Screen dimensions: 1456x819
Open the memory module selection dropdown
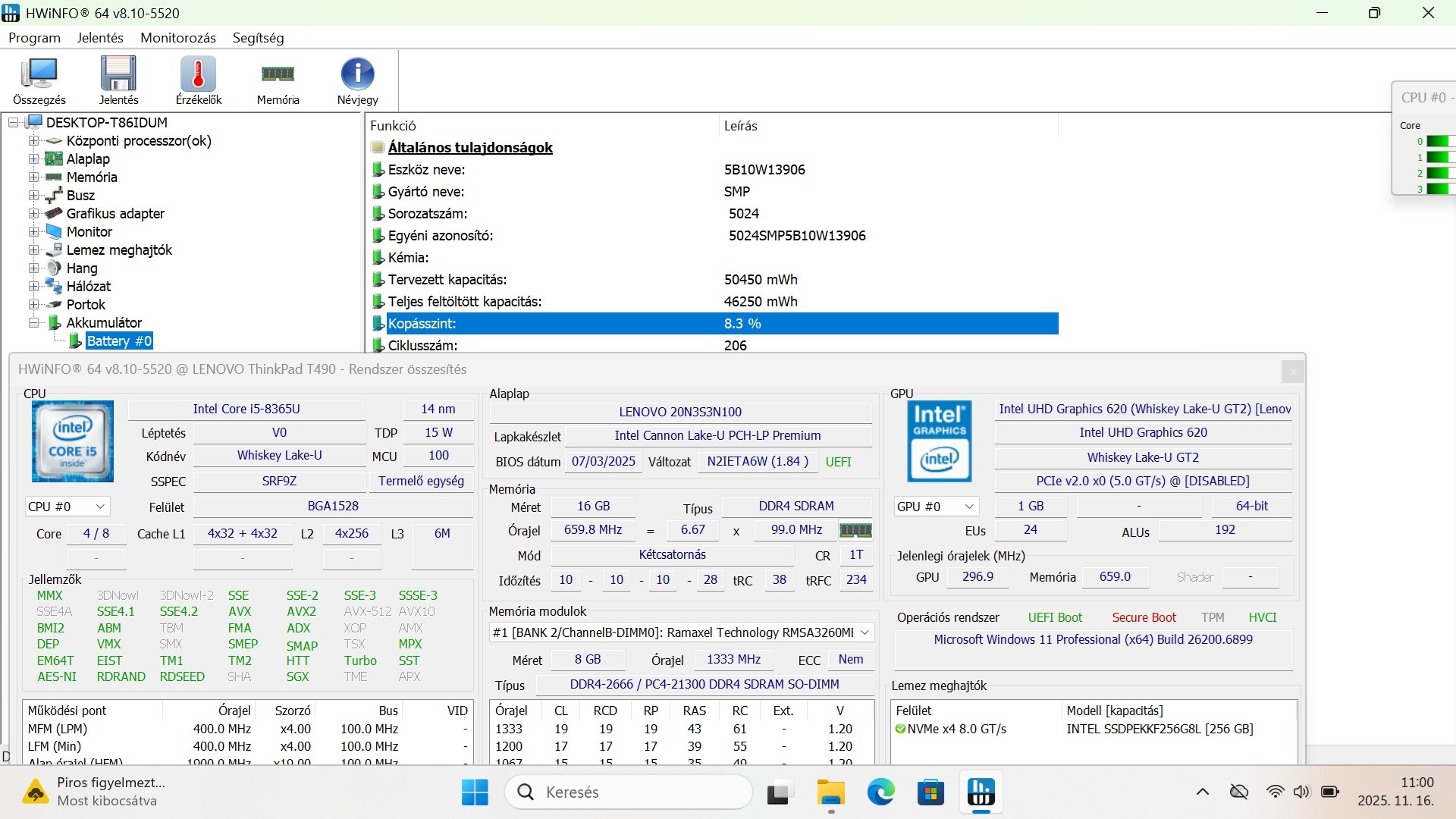click(681, 632)
